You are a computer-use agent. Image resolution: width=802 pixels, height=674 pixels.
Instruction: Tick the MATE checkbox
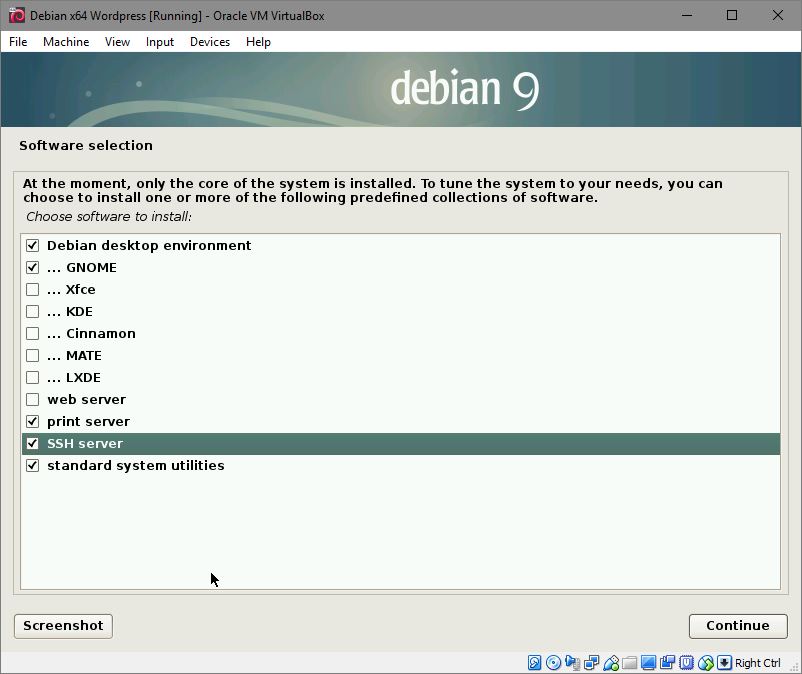(32, 355)
